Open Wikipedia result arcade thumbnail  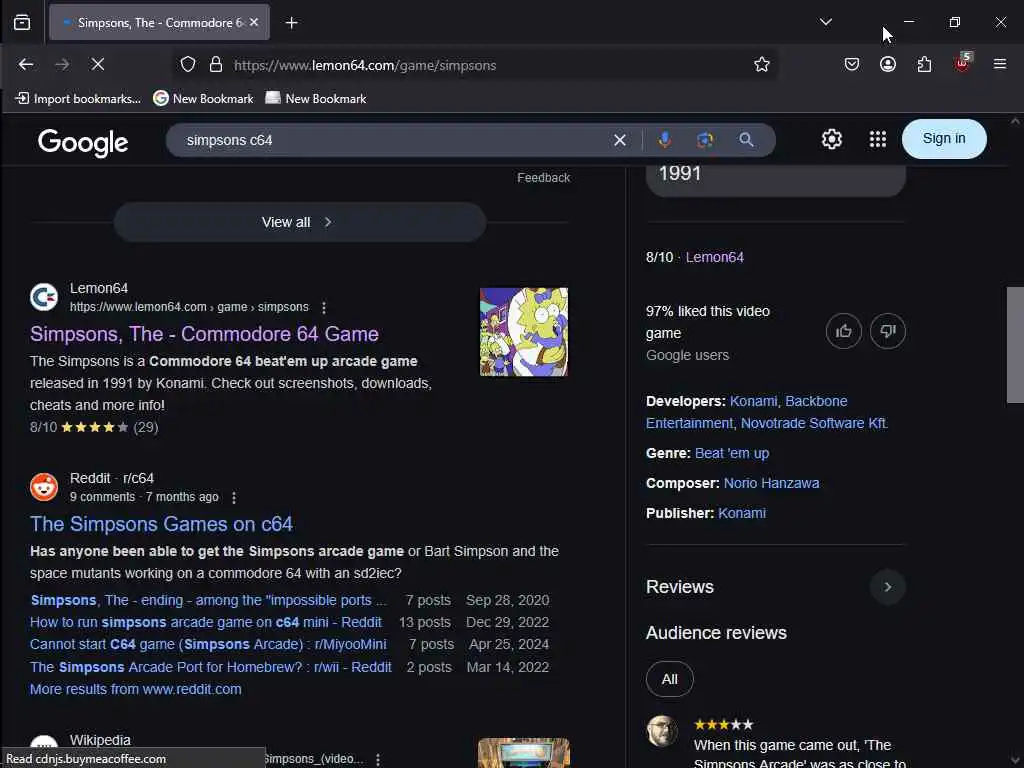pos(524,753)
